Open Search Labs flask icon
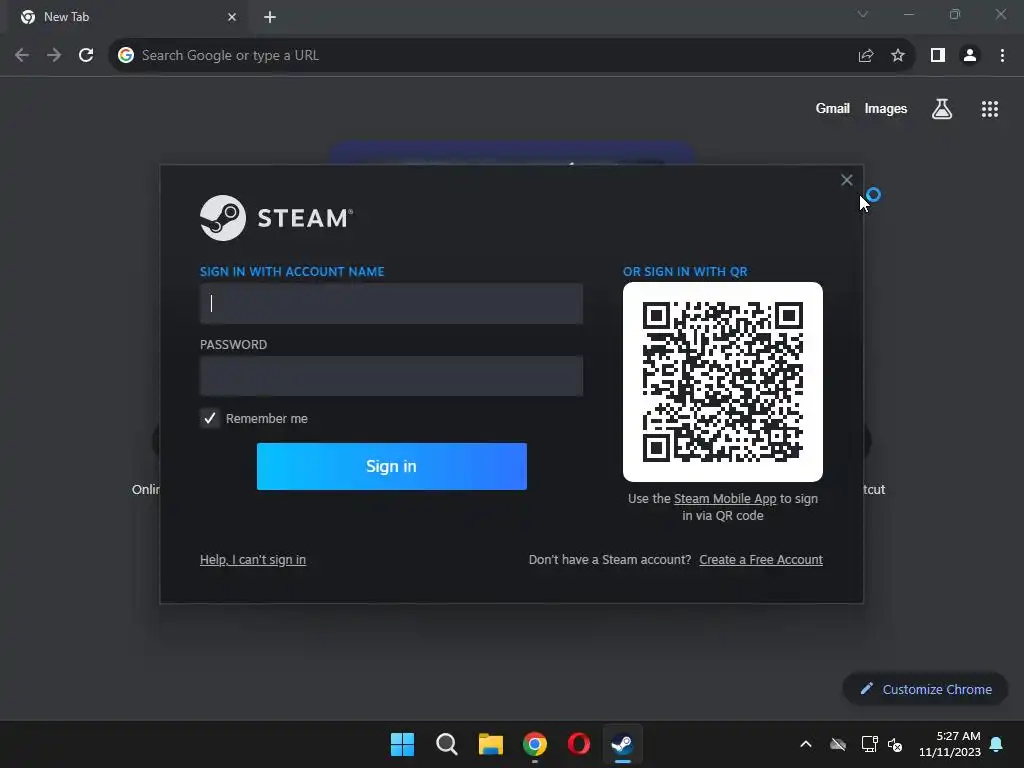Image resolution: width=1024 pixels, height=768 pixels. pos(942,109)
